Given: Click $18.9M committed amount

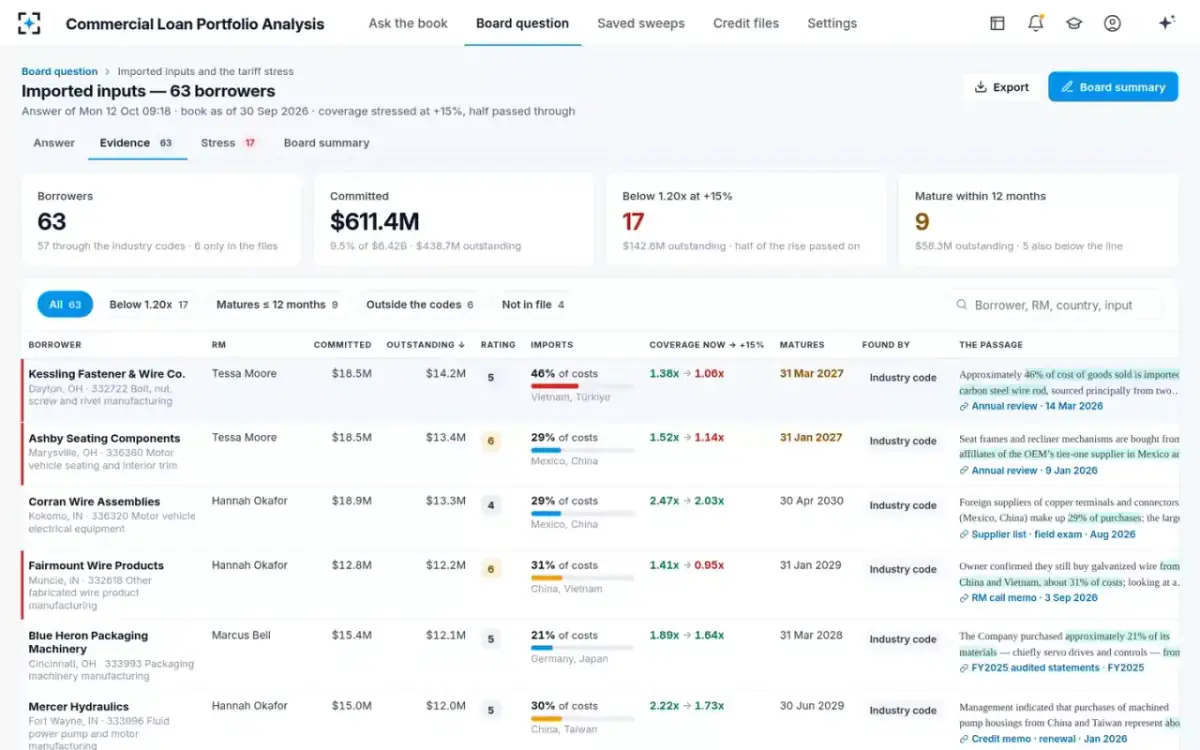Looking at the screenshot, I should [351, 502].
